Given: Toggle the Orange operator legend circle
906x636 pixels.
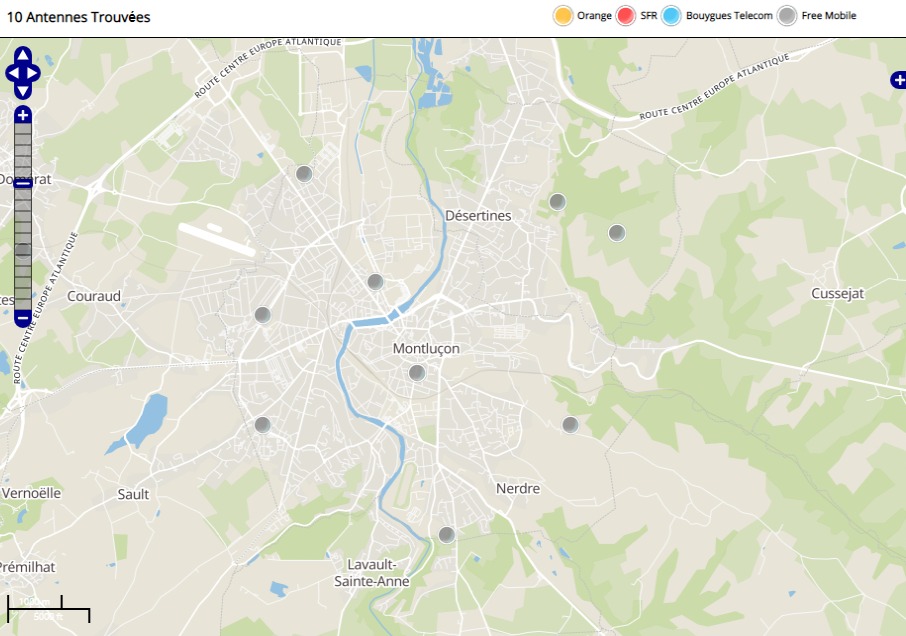Looking at the screenshot, I should click(x=563, y=16).
